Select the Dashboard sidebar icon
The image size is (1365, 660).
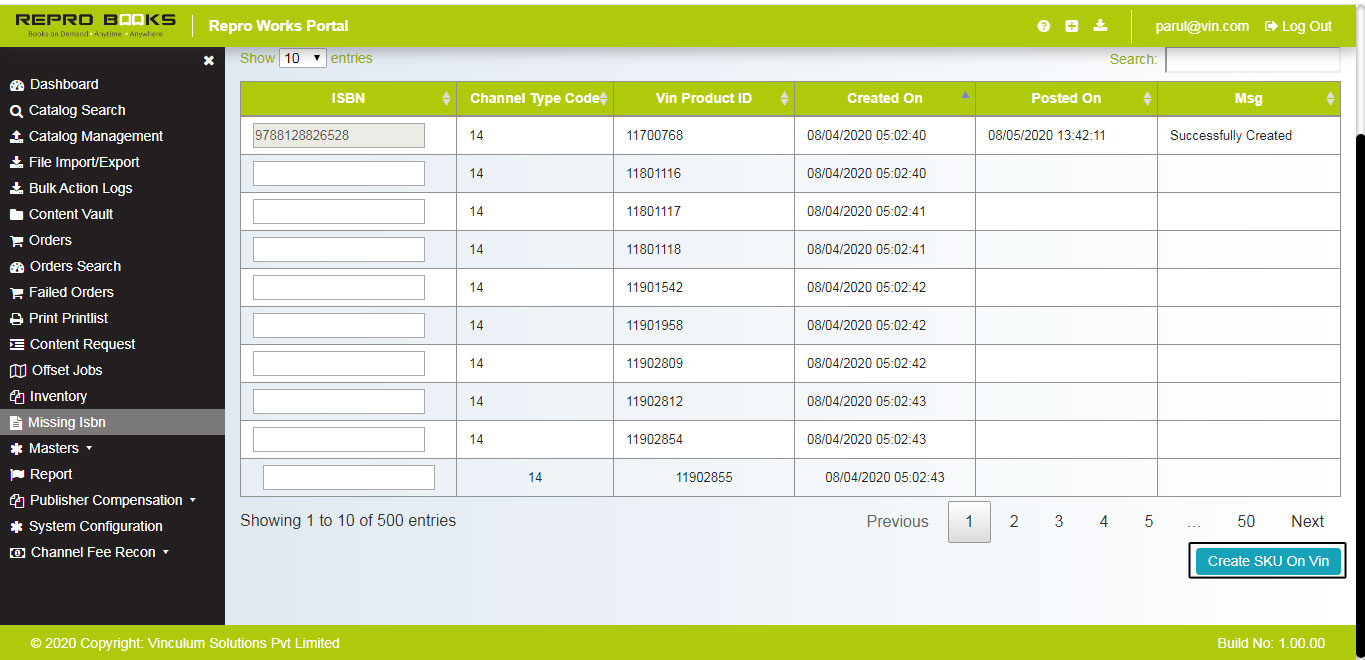(x=16, y=84)
